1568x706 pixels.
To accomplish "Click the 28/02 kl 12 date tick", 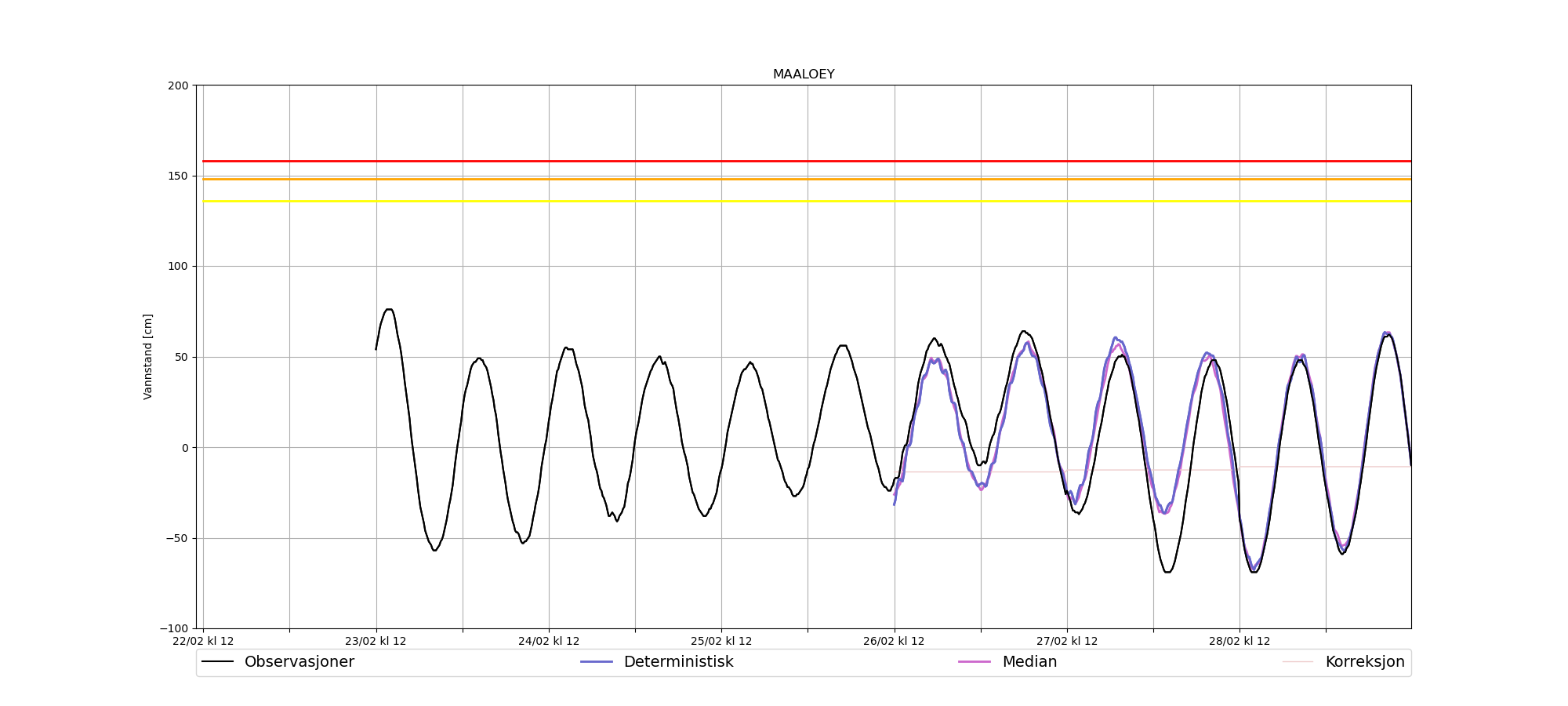I will pos(1240,641).
